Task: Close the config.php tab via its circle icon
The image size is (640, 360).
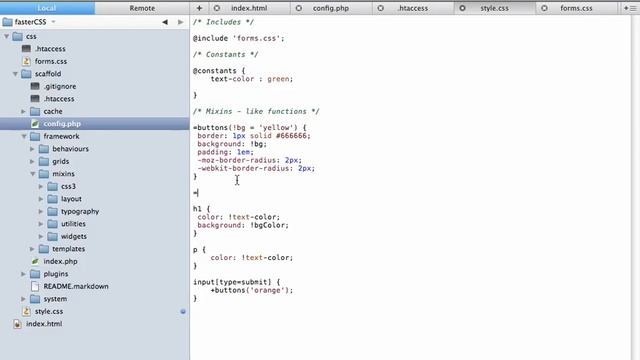Action: pyautogui.click(x=299, y=8)
